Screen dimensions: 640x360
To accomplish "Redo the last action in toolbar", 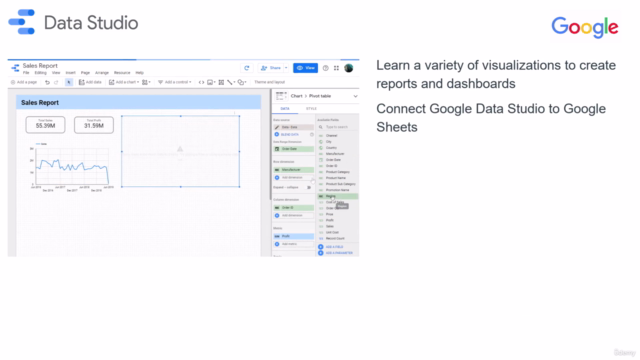I will [56, 82].
